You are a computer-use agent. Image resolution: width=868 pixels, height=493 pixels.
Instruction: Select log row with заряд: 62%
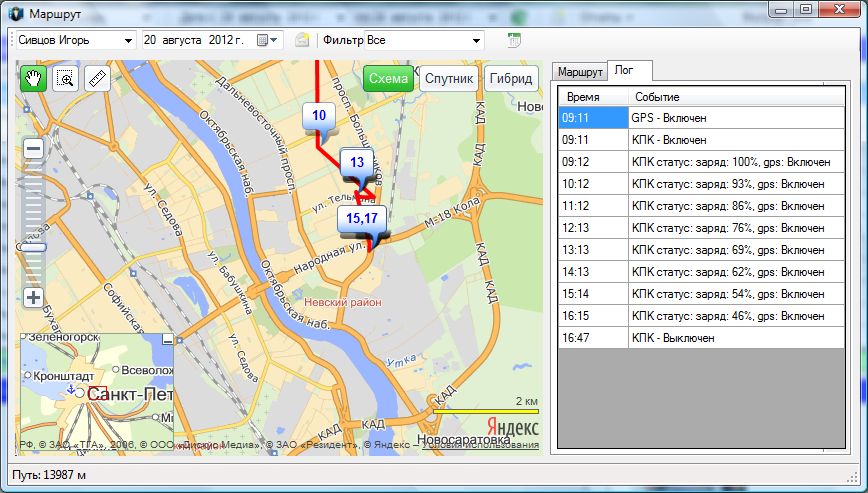[x=701, y=272]
